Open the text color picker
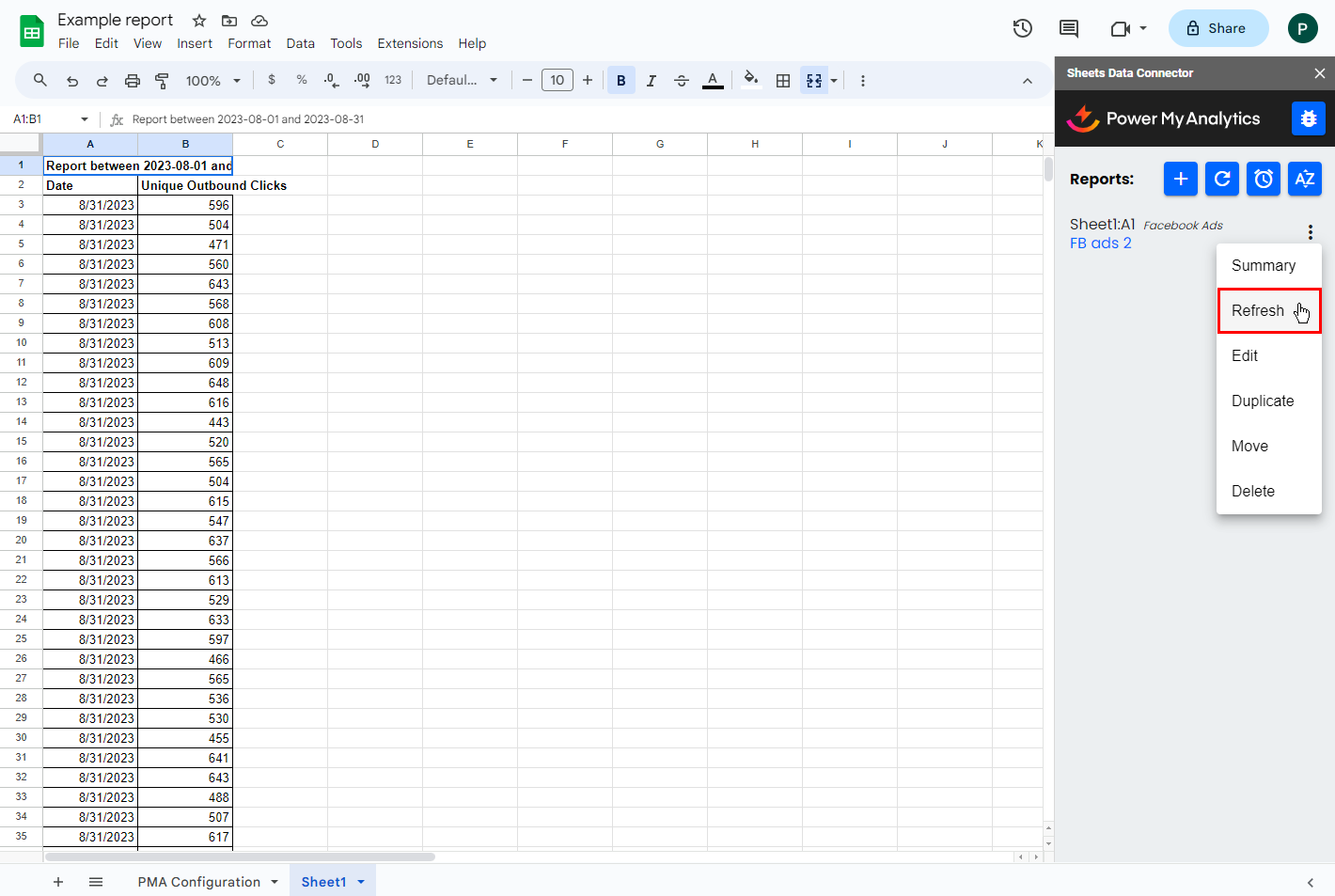The width and height of the screenshot is (1335, 896). [x=713, y=81]
